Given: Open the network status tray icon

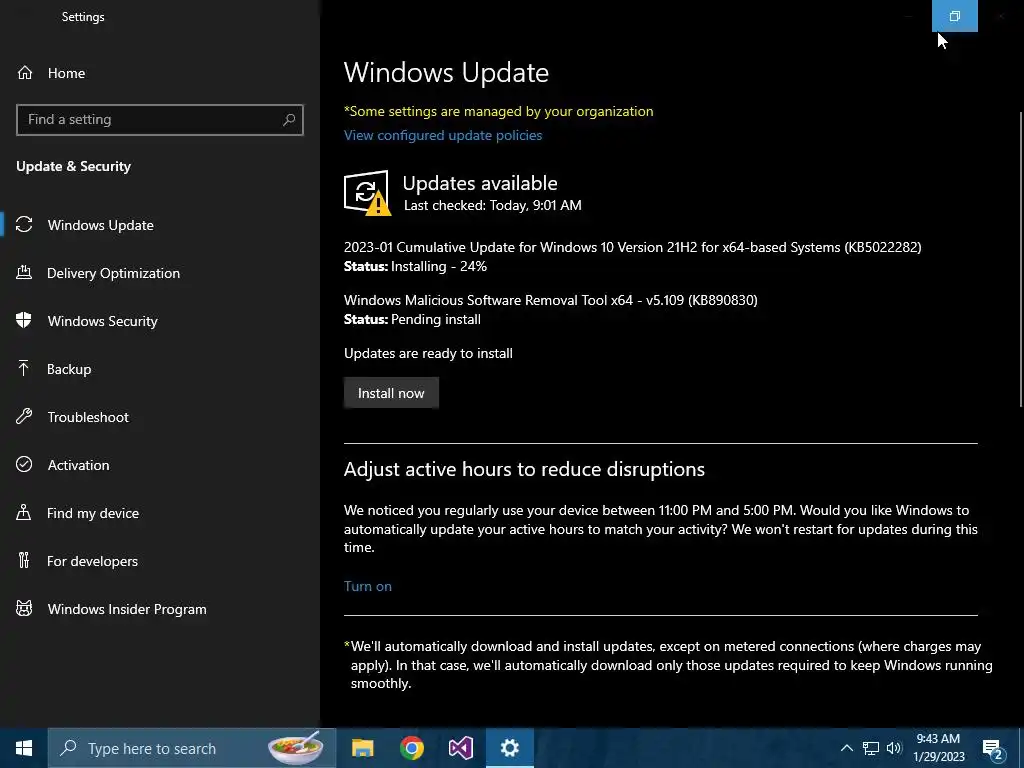Looking at the screenshot, I should 871,748.
